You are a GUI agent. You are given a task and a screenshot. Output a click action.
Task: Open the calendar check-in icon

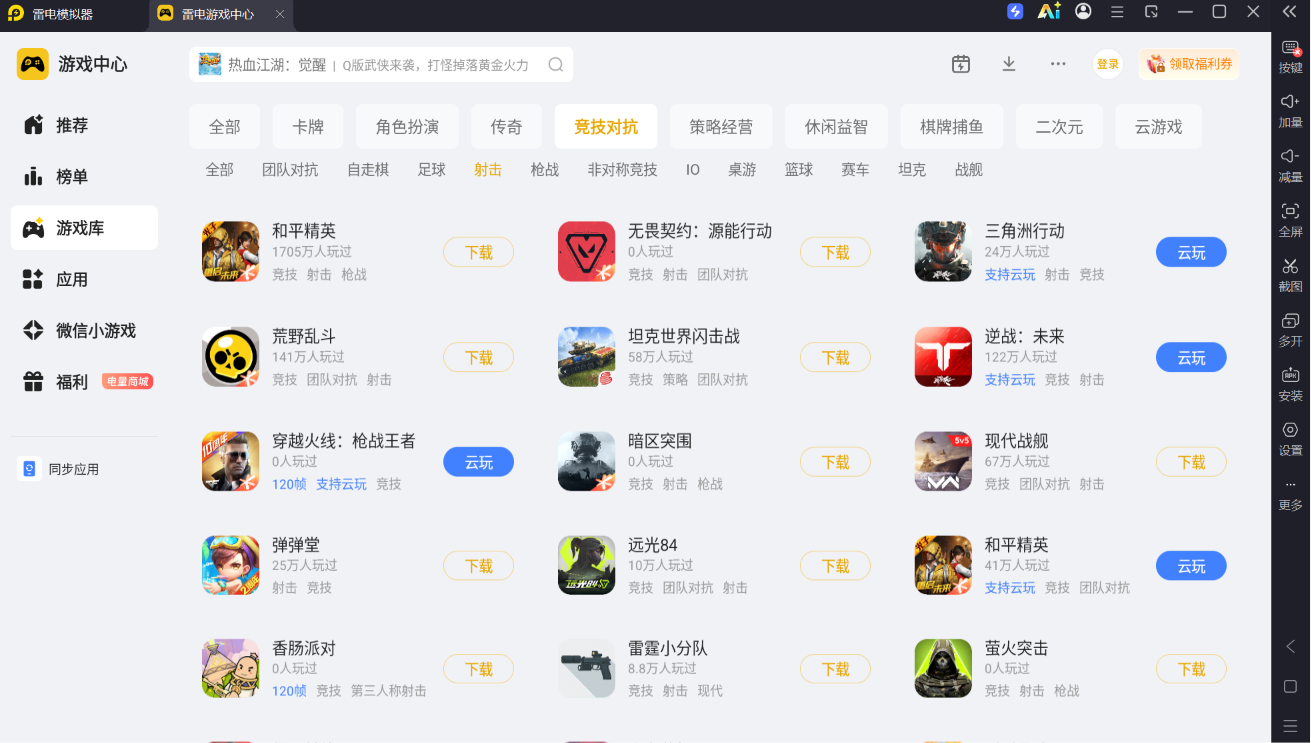click(x=961, y=64)
